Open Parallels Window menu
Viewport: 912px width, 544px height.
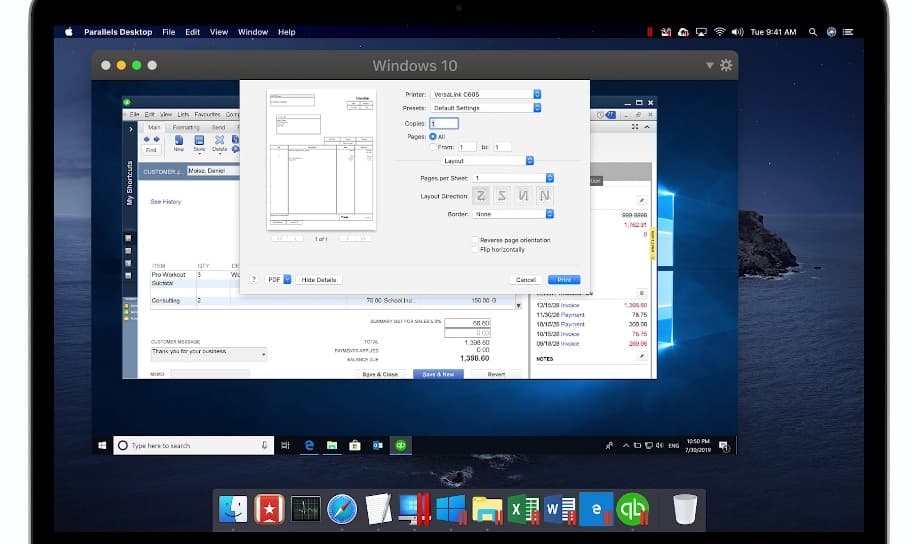point(252,32)
